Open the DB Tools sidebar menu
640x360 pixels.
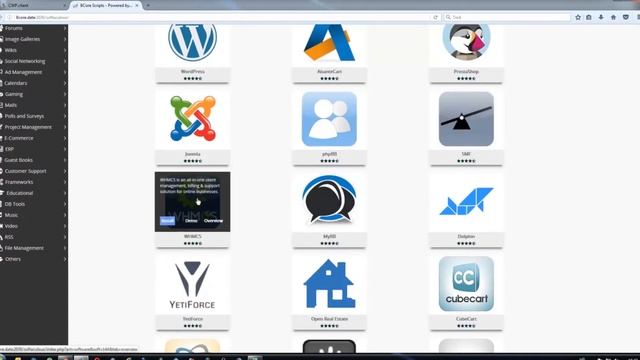tap(34, 204)
